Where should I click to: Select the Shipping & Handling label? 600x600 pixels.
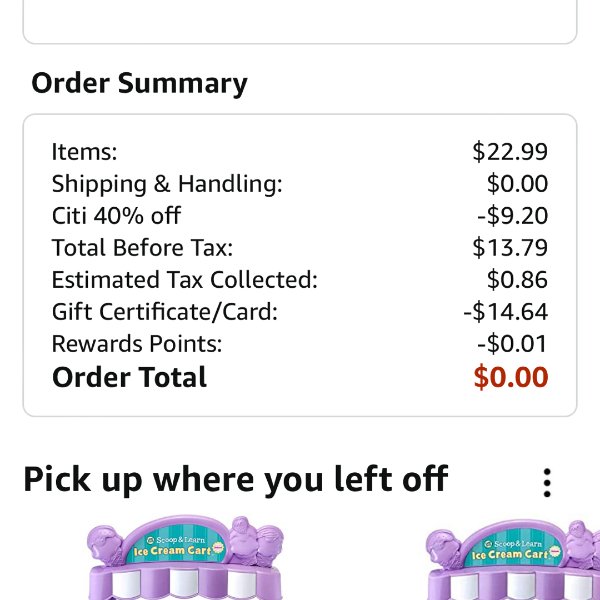(x=167, y=184)
